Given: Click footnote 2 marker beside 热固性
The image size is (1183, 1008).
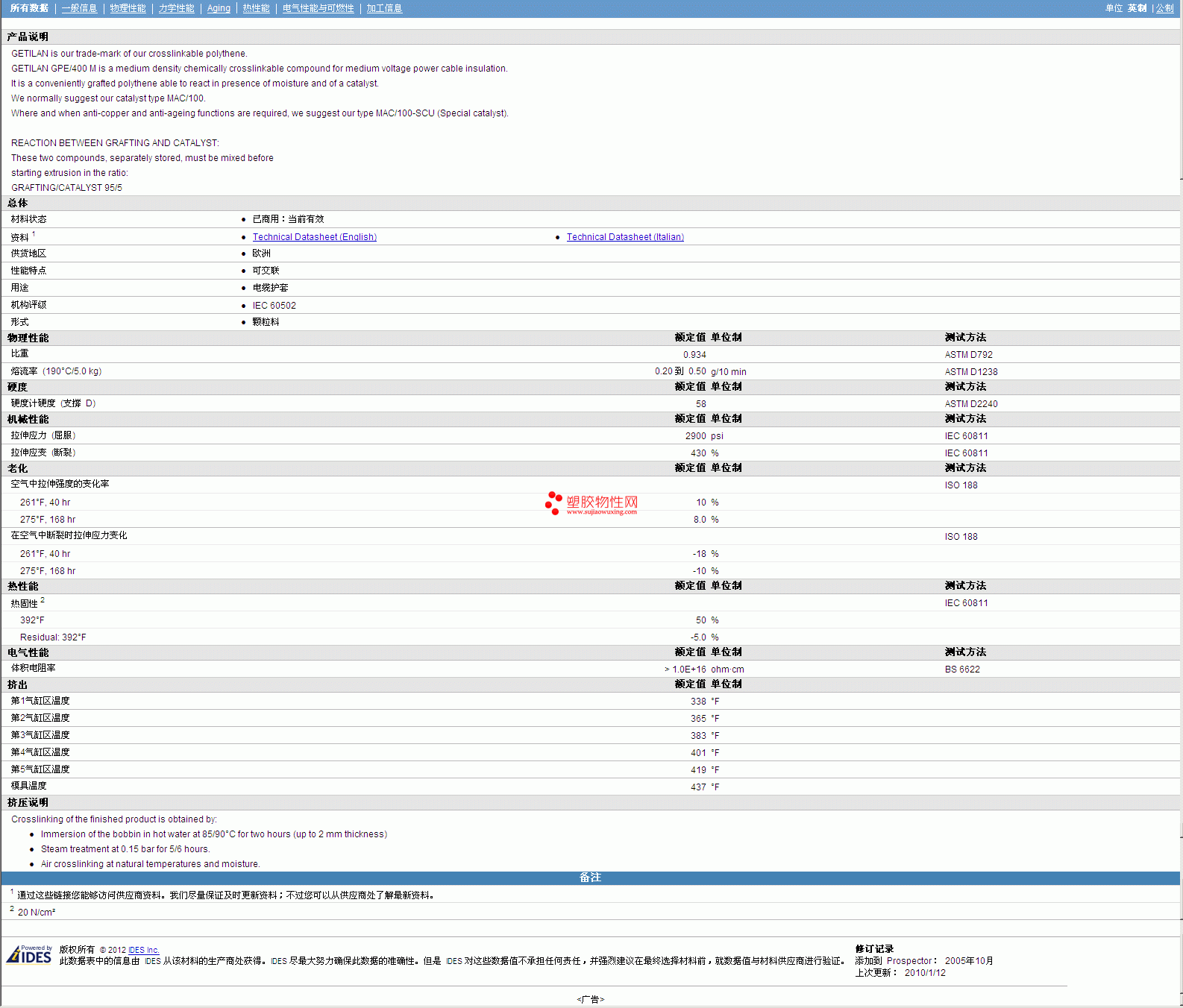Looking at the screenshot, I should coord(43,600).
